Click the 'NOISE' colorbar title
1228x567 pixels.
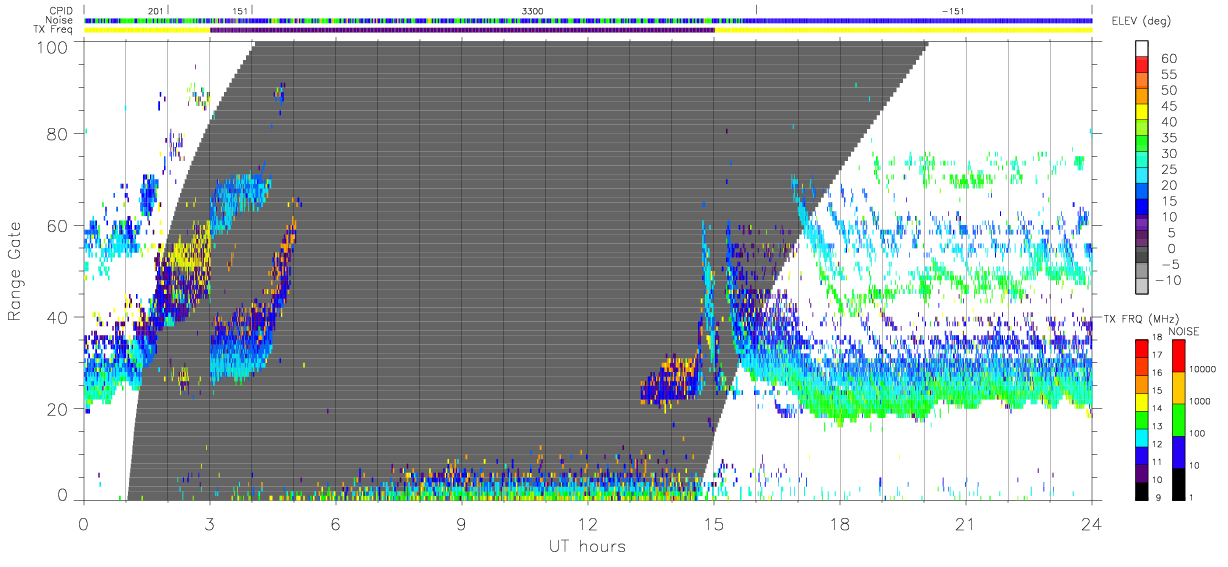coord(1184,331)
